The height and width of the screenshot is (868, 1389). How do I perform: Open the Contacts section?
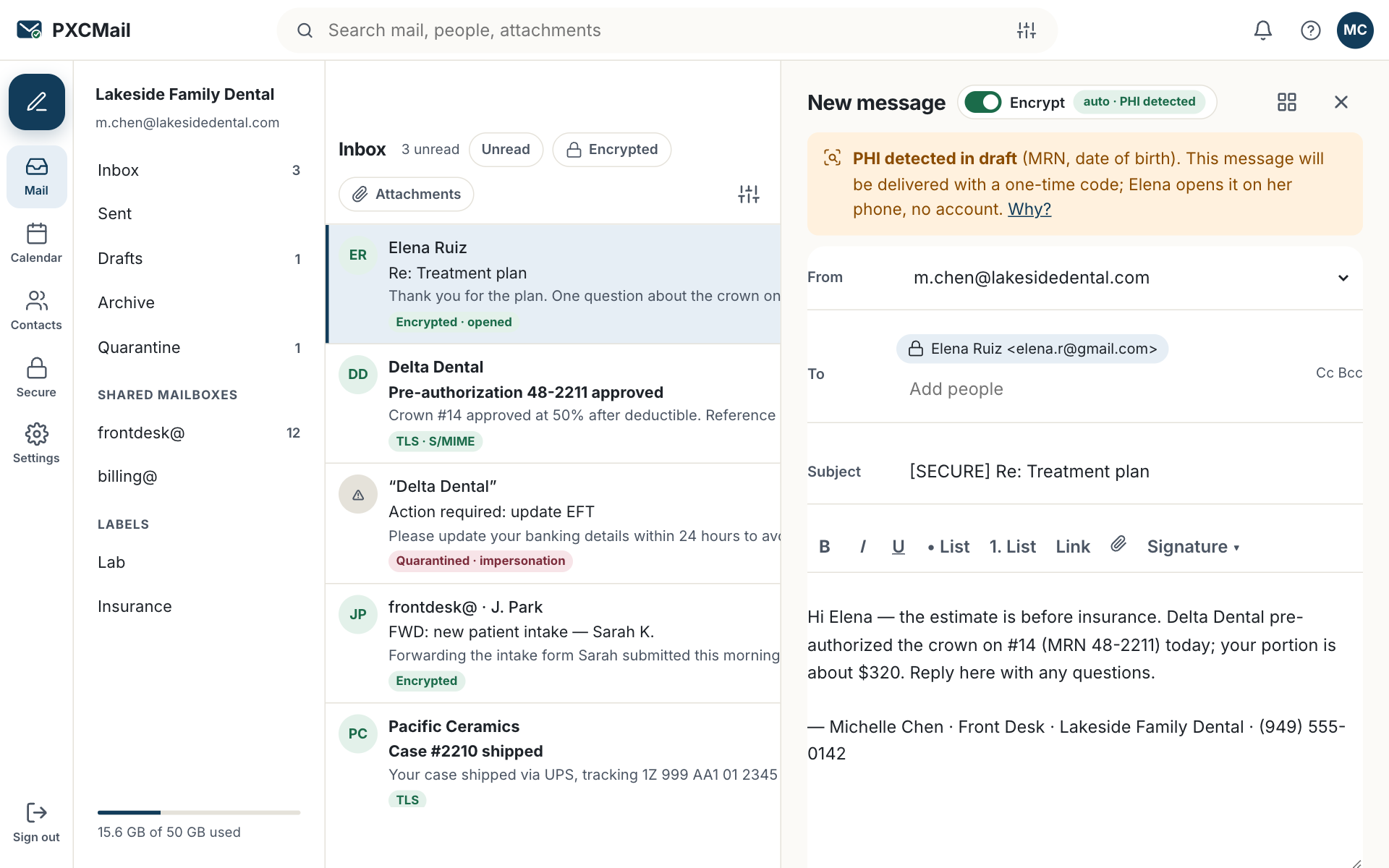pyautogui.click(x=37, y=311)
